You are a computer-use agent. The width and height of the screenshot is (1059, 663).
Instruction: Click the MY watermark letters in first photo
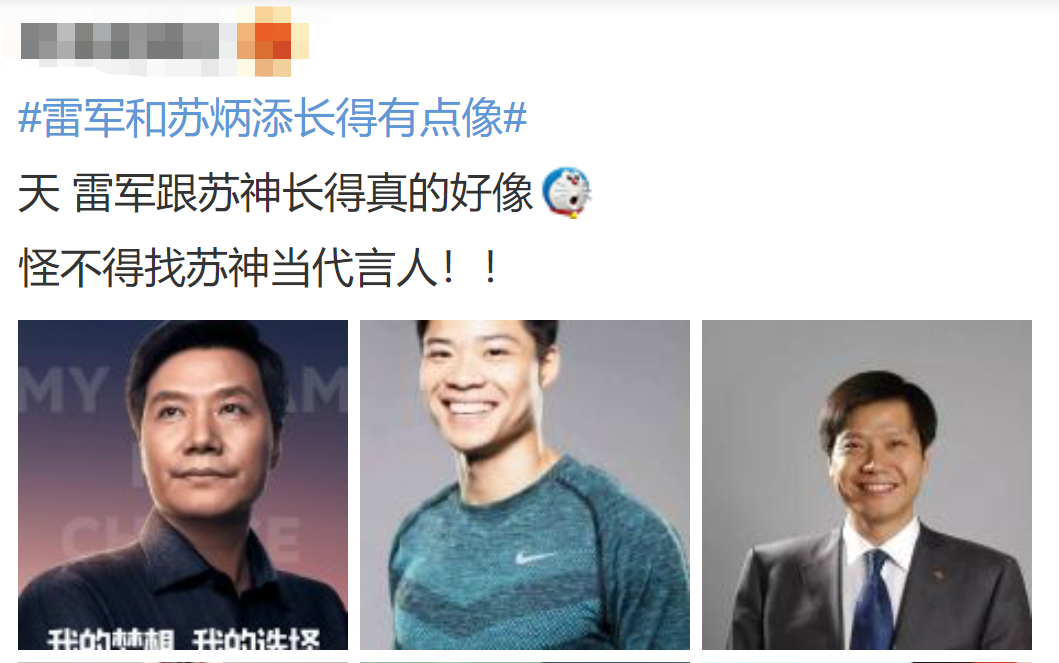pyautogui.click(x=63, y=390)
